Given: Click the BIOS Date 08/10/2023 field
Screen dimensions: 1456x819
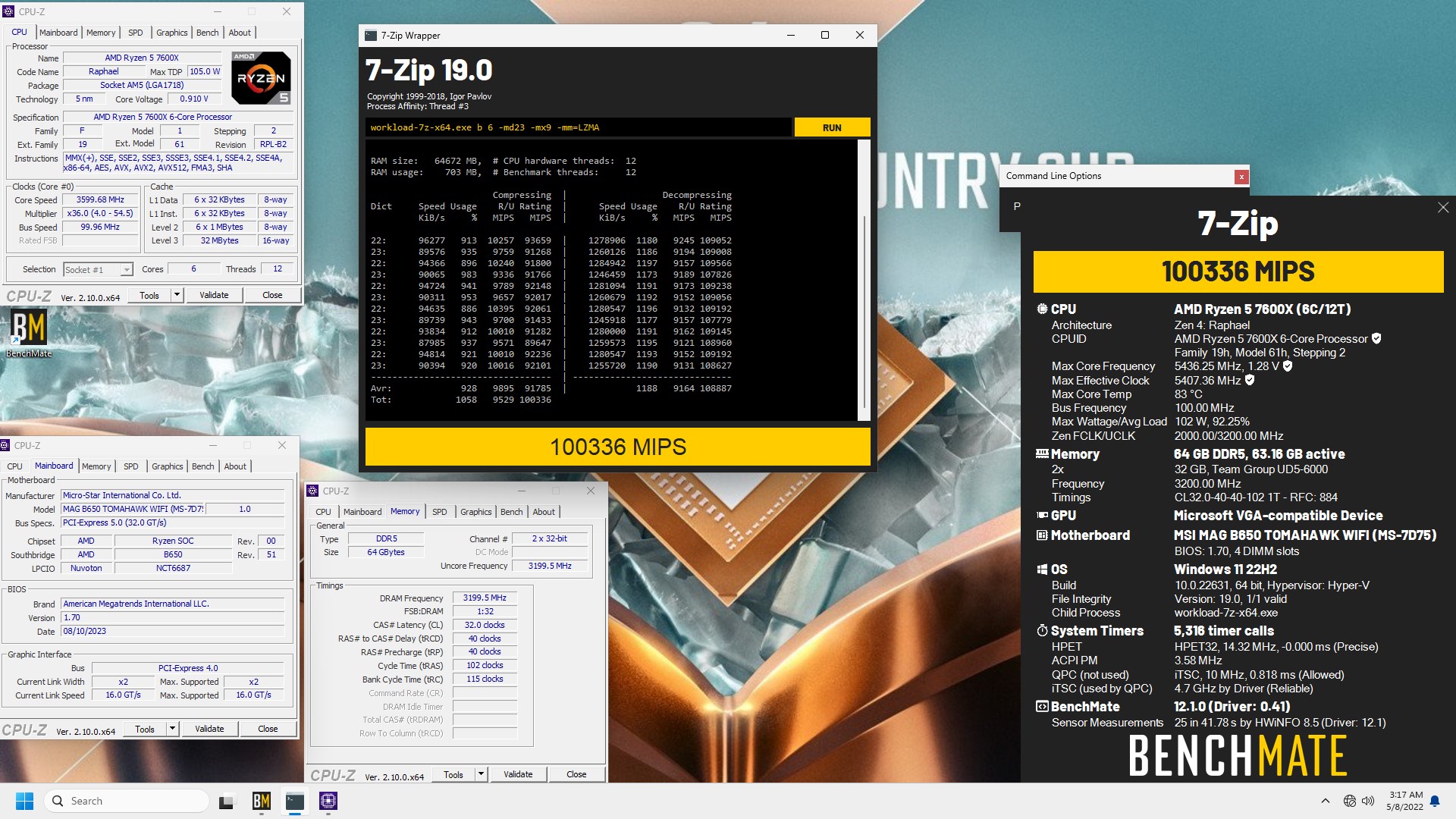Looking at the screenshot, I should click(173, 631).
